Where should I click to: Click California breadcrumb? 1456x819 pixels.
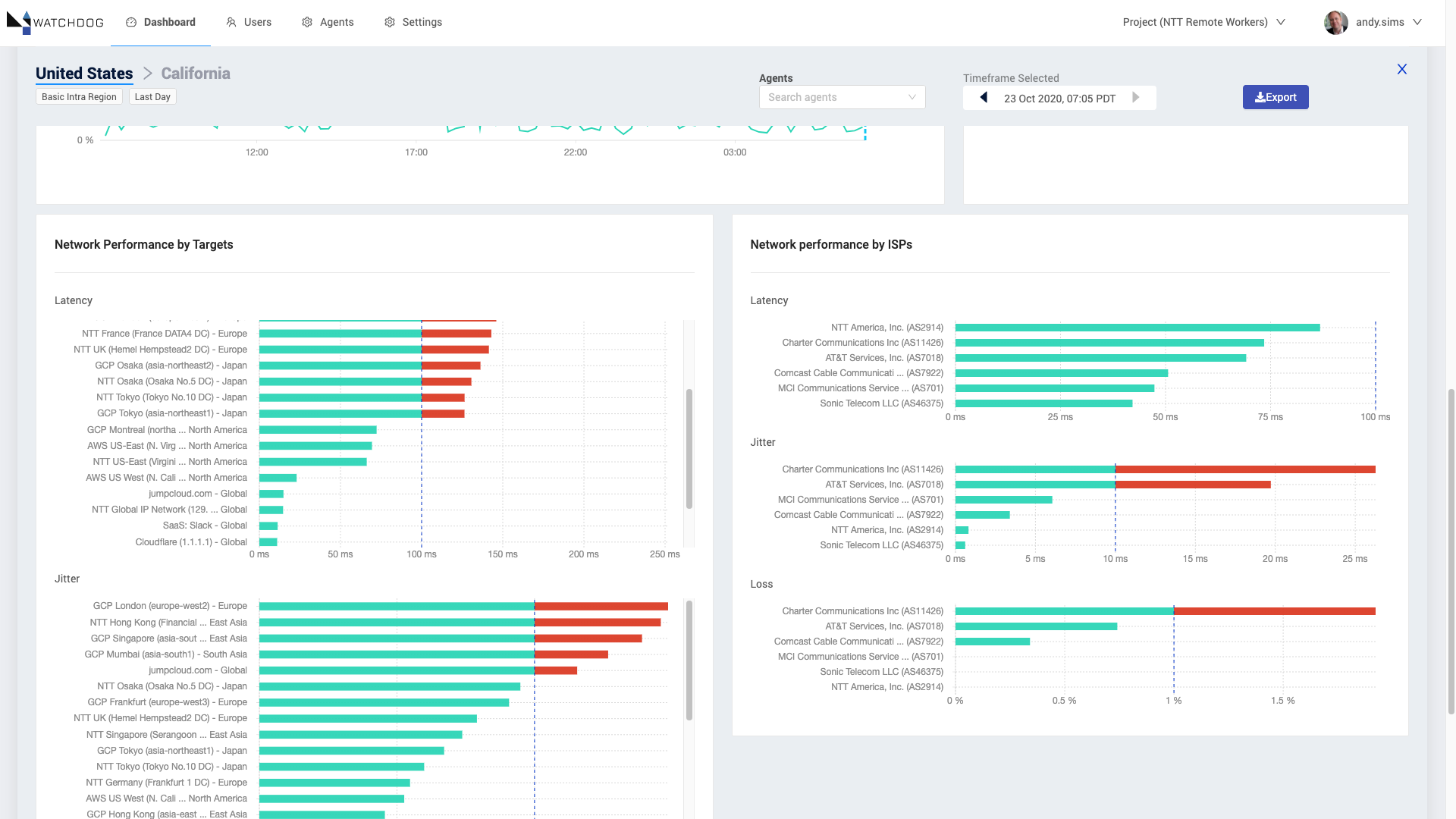196,74
